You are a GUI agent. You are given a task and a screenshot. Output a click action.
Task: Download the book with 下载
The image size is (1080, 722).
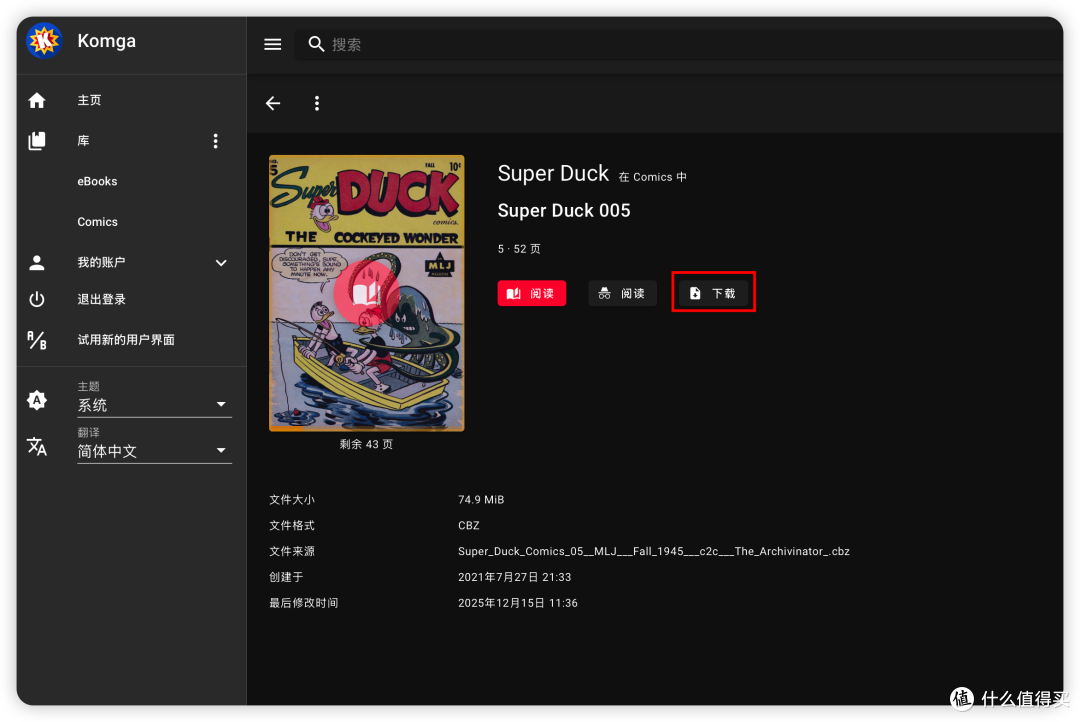tap(713, 293)
